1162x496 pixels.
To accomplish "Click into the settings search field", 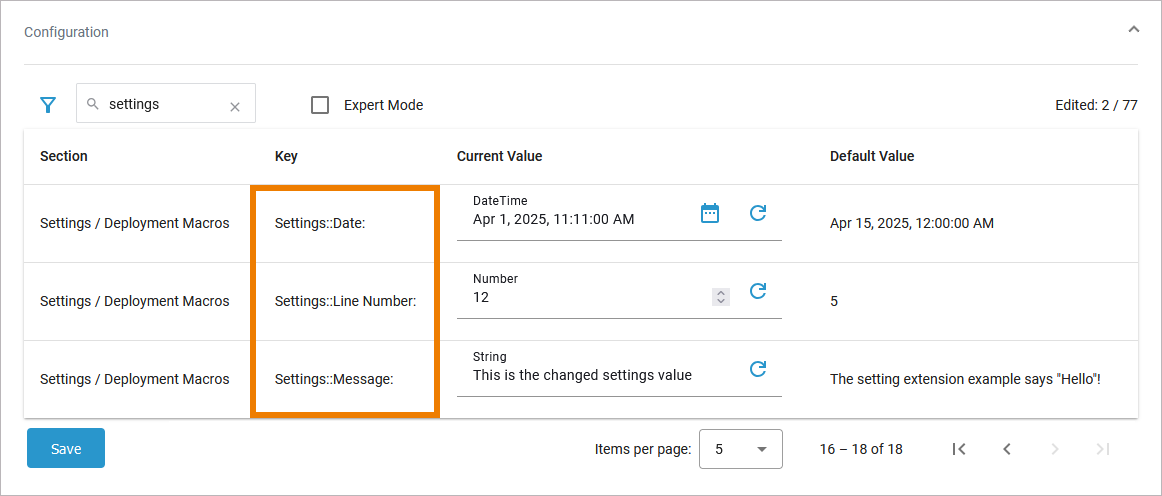I will point(160,104).
